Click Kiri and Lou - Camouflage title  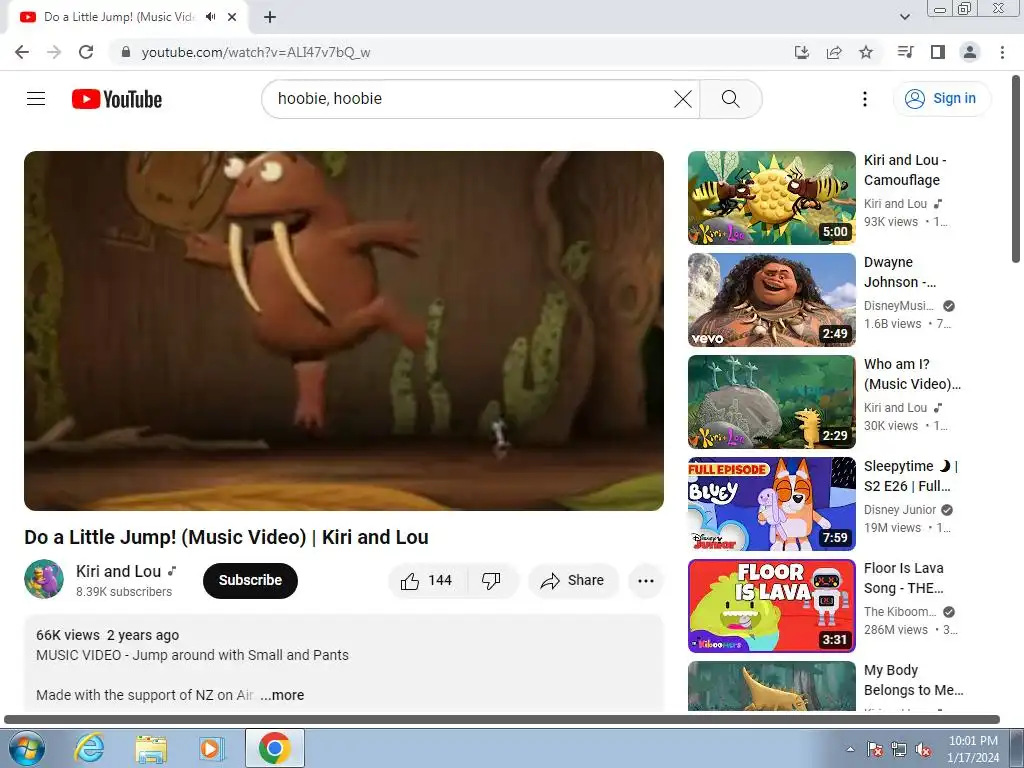904,170
